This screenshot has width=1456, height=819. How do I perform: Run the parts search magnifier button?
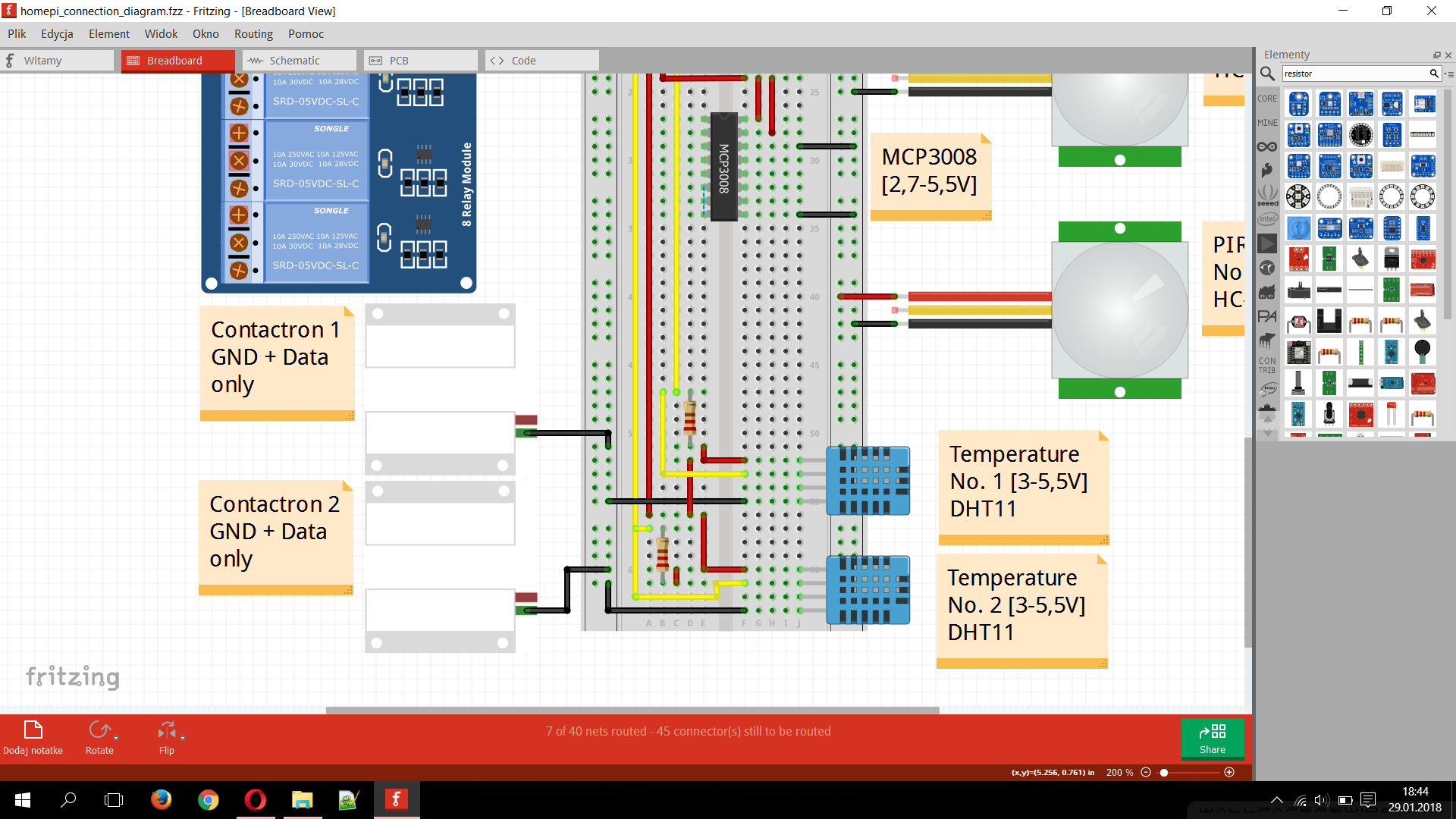pos(1433,74)
